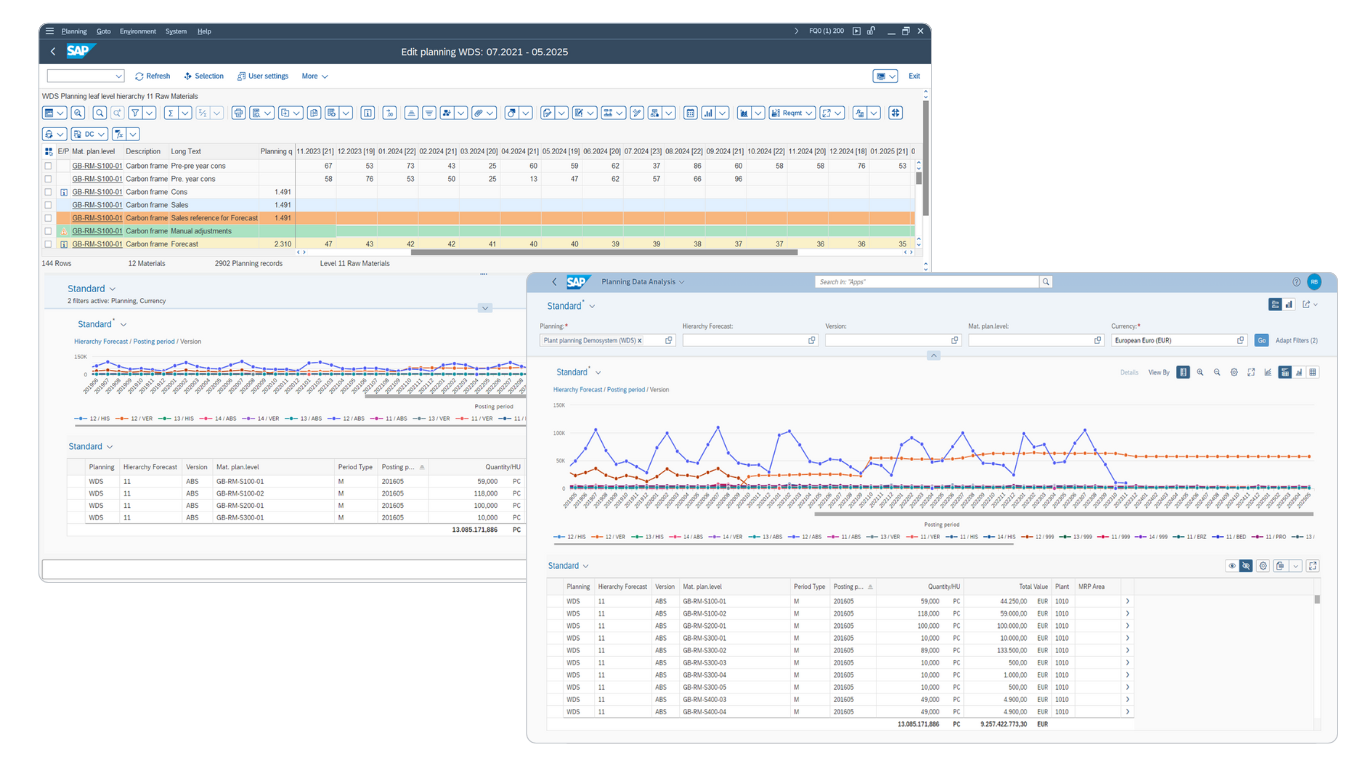
Task: Open the Environment menu
Action: (137, 31)
